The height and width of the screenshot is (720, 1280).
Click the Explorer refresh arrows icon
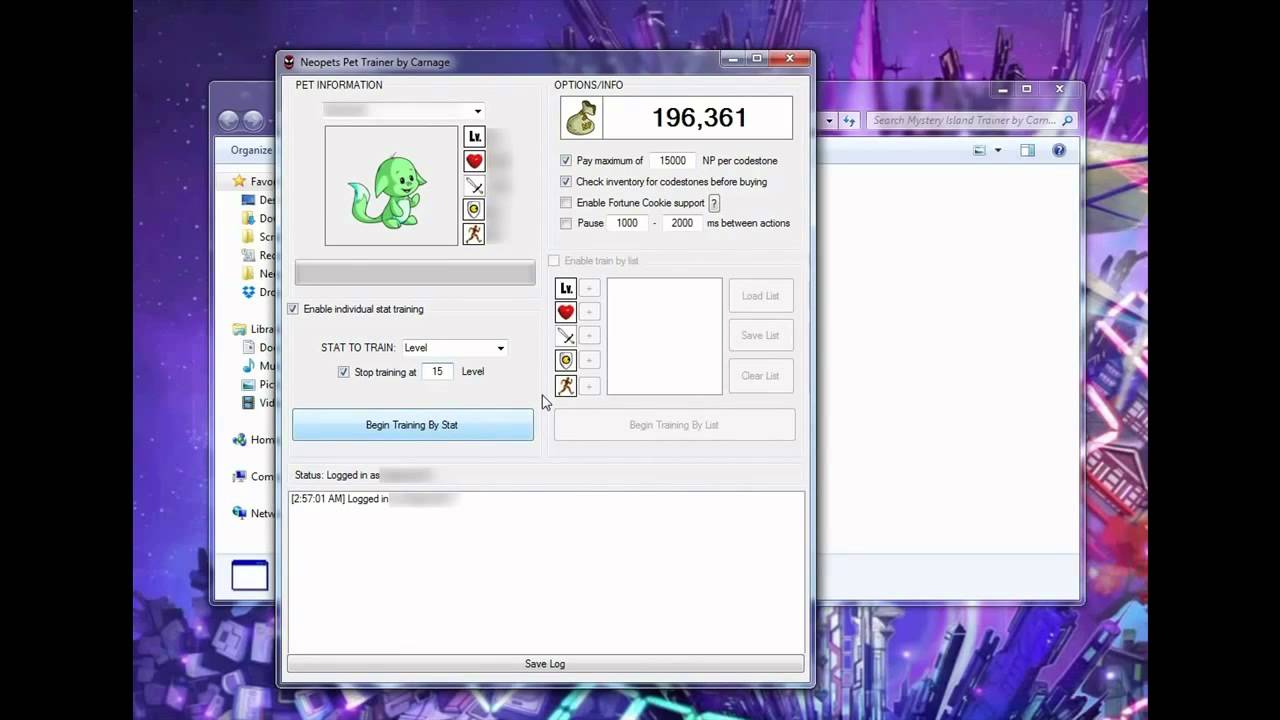(x=849, y=120)
